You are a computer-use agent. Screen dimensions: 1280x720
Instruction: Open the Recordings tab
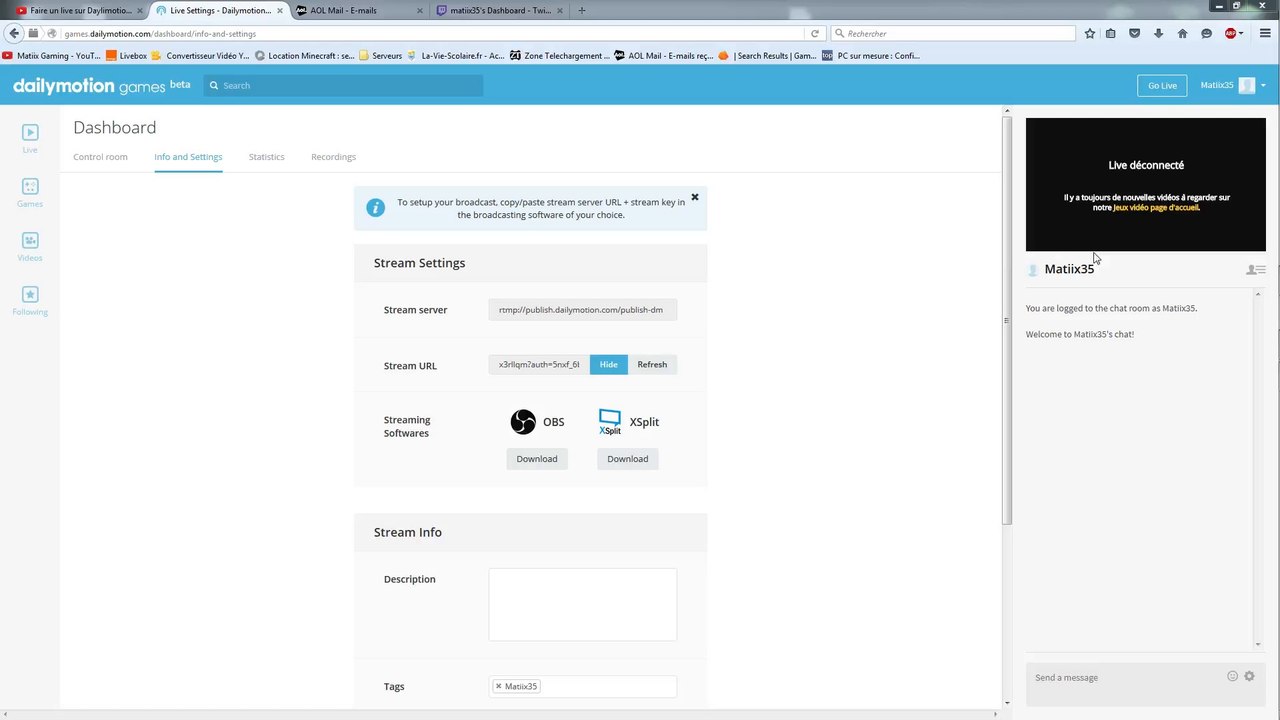coord(333,157)
